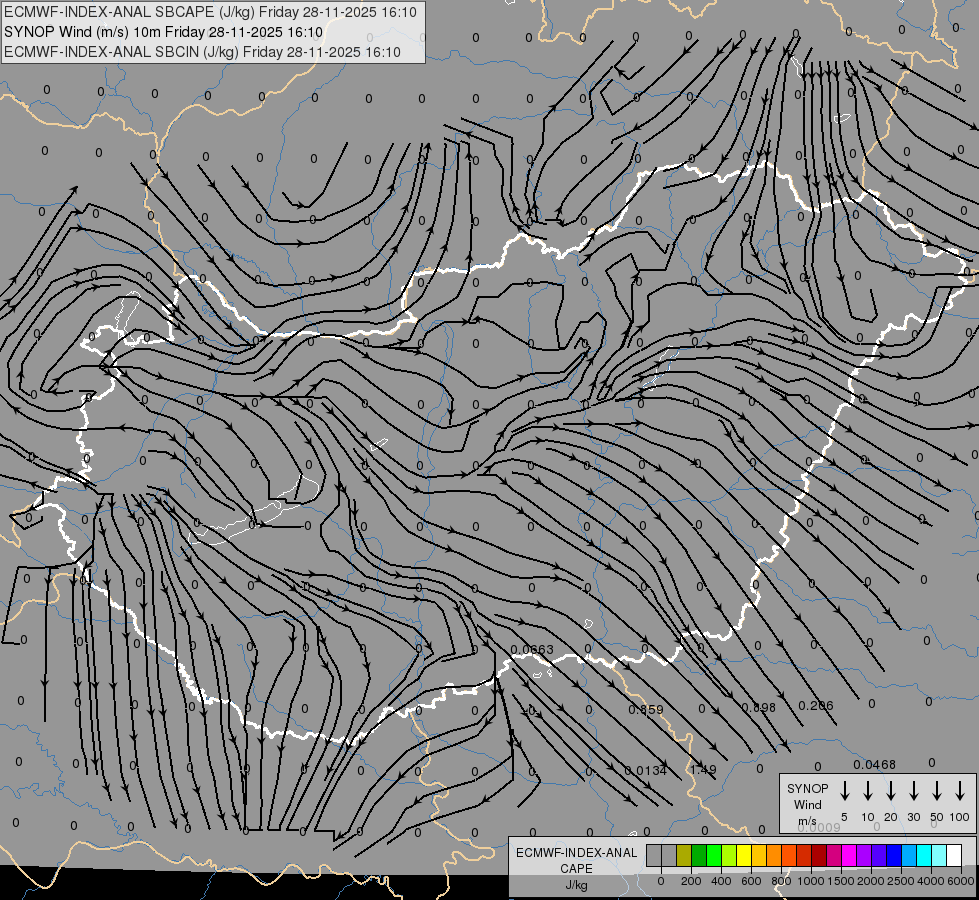
Task: Click the 50 m/s wind arrow in legend
Action: point(937,791)
